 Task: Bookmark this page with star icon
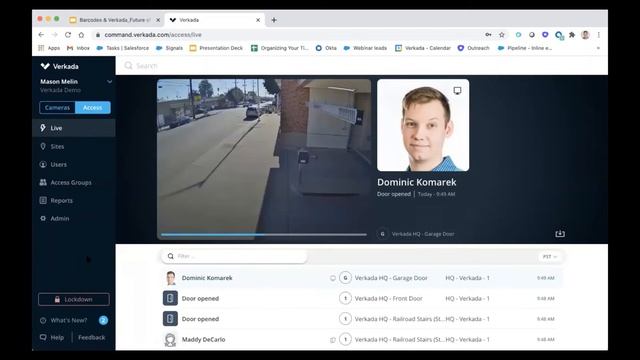(x=502, y=35)
